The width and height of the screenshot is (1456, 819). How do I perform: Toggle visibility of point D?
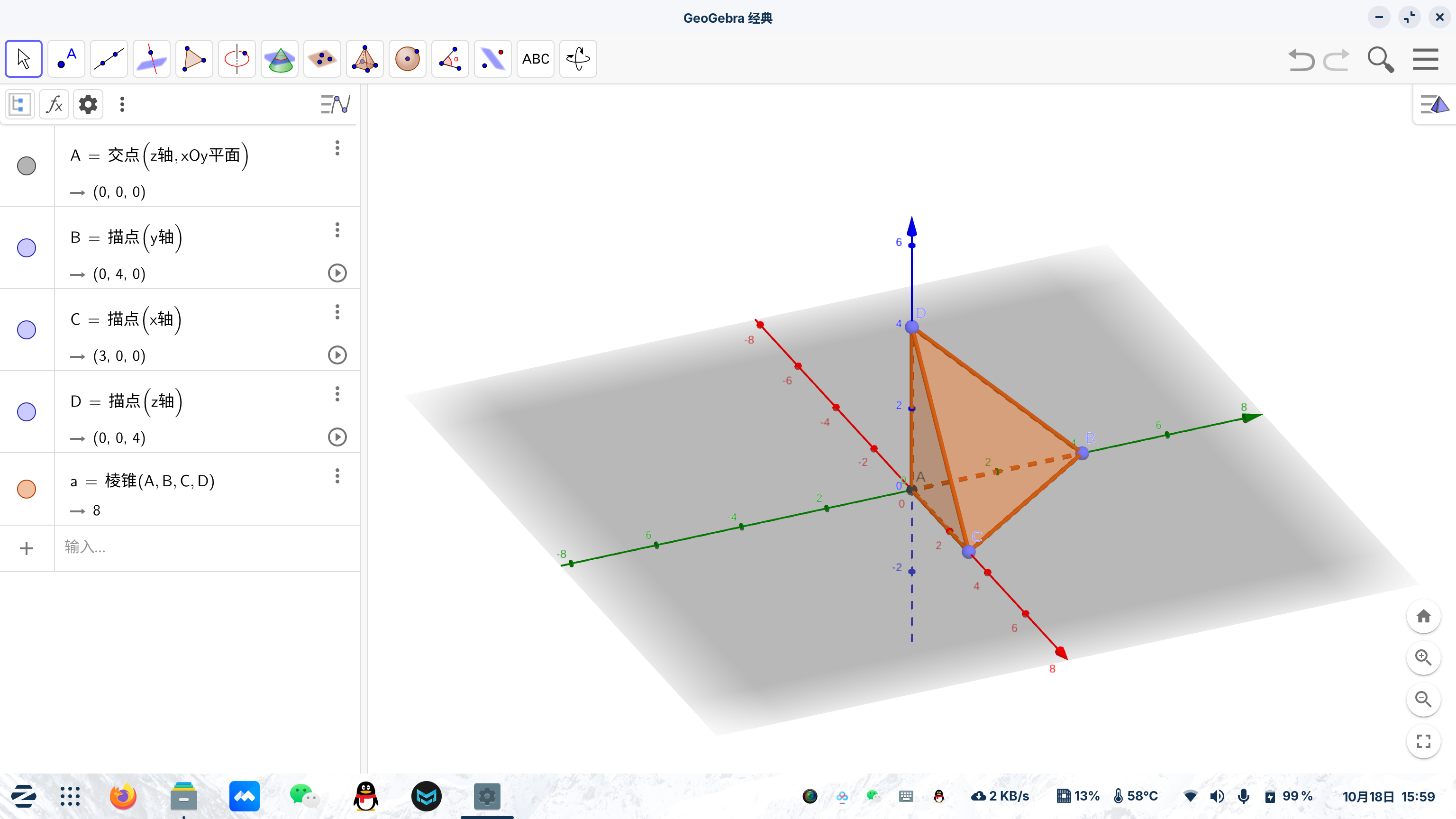click(x=27, y=411)
